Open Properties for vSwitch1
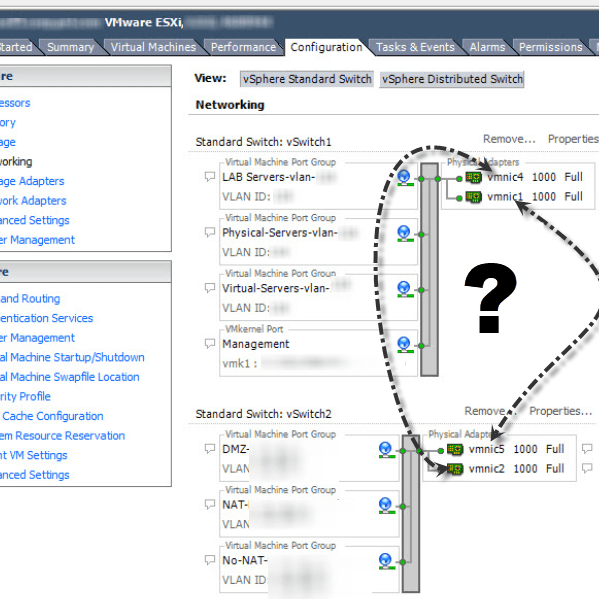 pyautogui.click(x=573, y=139)
